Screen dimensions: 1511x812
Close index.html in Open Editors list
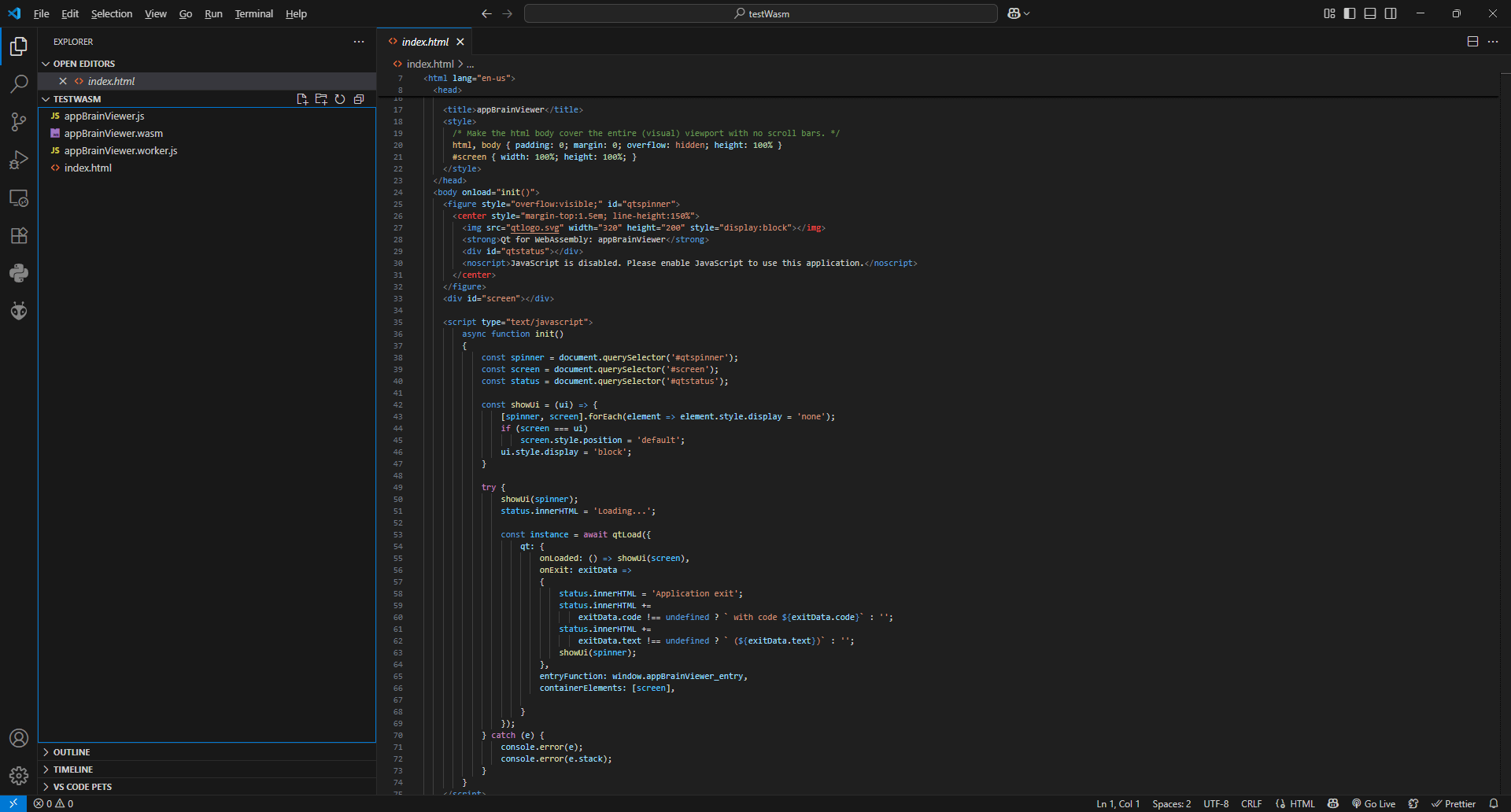(63, 81)
